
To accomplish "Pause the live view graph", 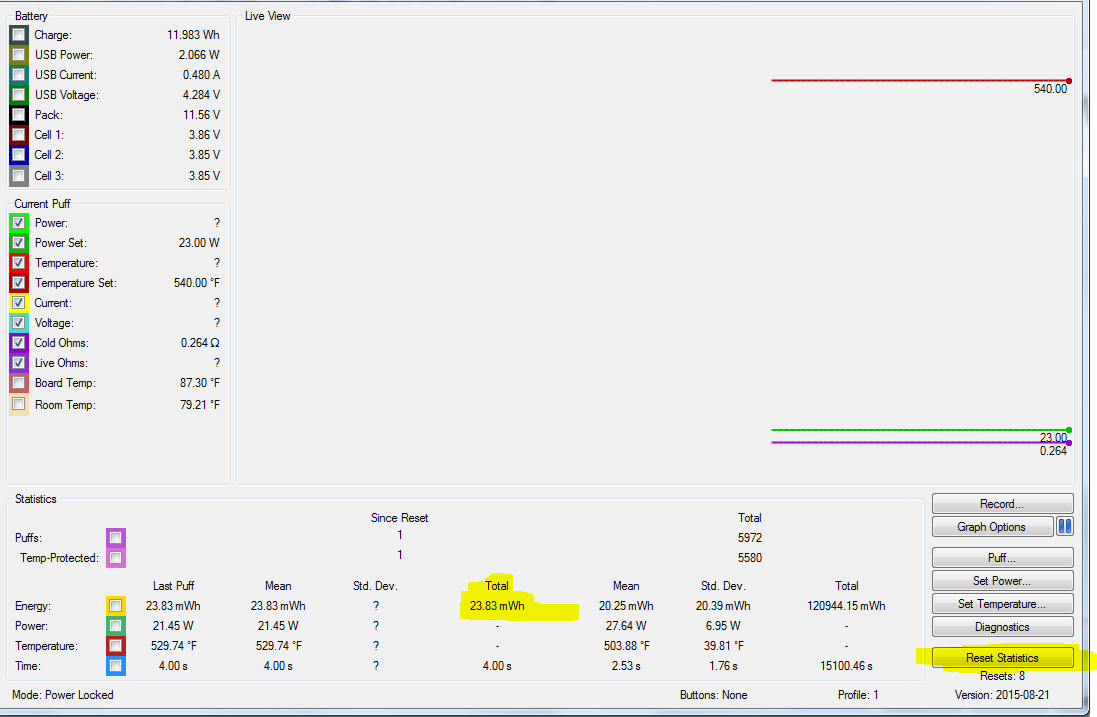I will pyautogui.click(x=1065, y=526).
